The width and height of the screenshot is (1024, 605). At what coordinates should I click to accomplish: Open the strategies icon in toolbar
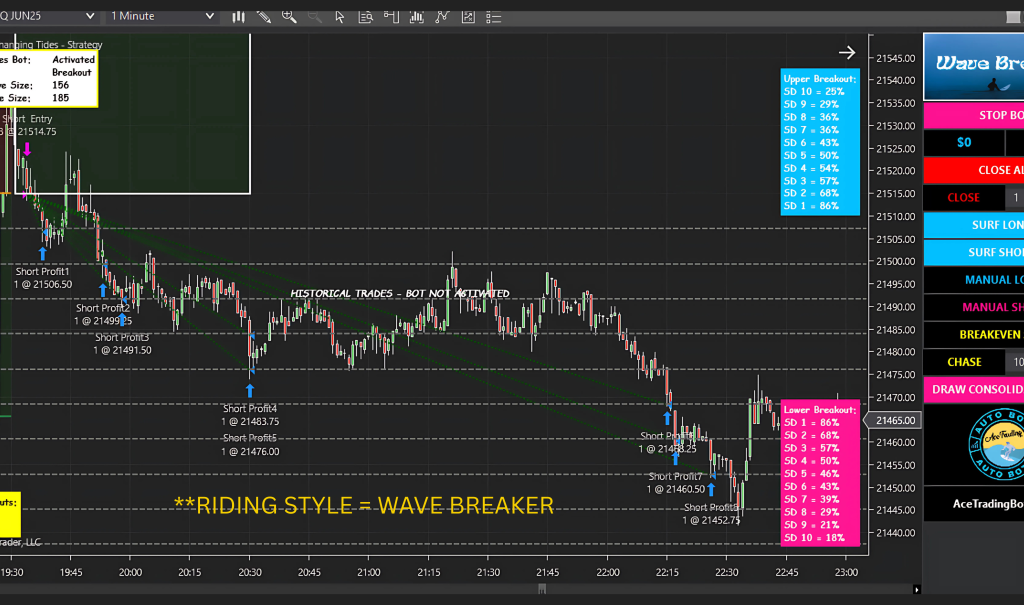point(442,17)
